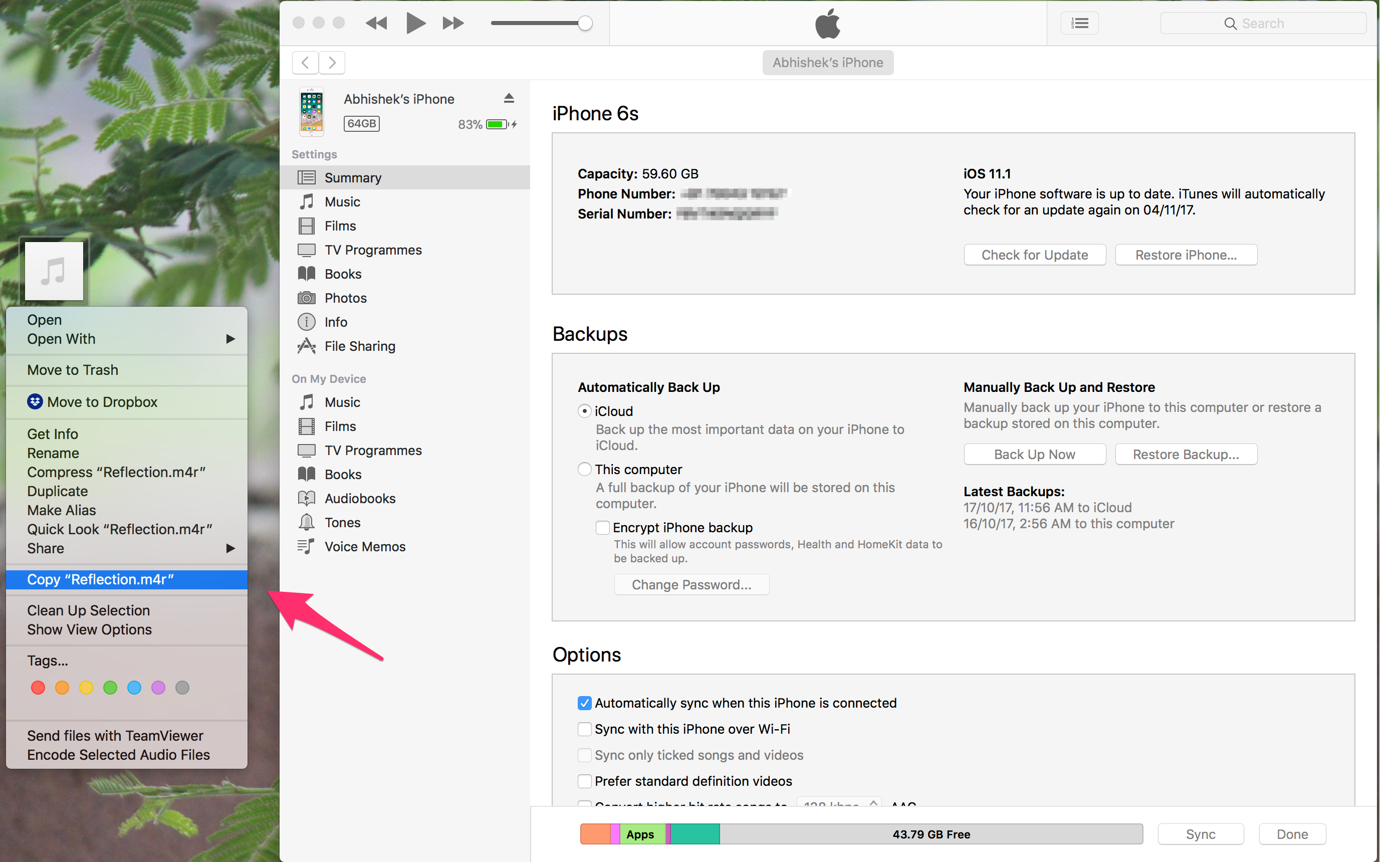Click the rewind playback button

pyautogui.click(x=376, y=24)
